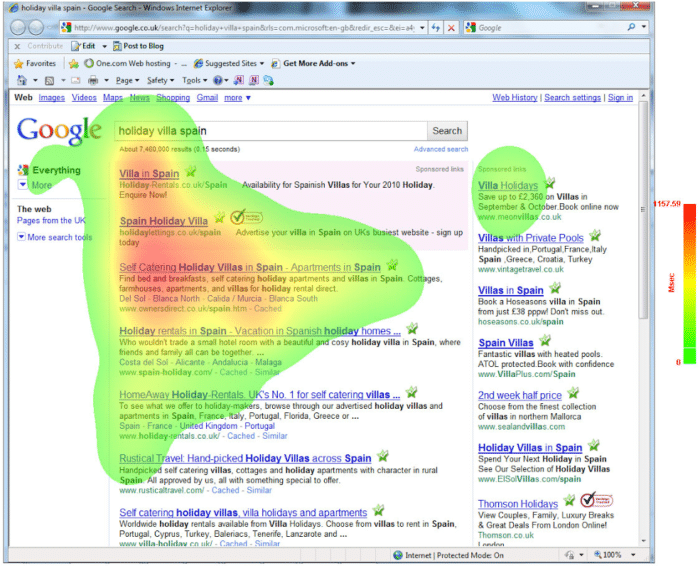Image resolution: width=700 pixels, height=566 pixels.
Task: Open the address bar history dropdown arrow
Action: [422, 28]
